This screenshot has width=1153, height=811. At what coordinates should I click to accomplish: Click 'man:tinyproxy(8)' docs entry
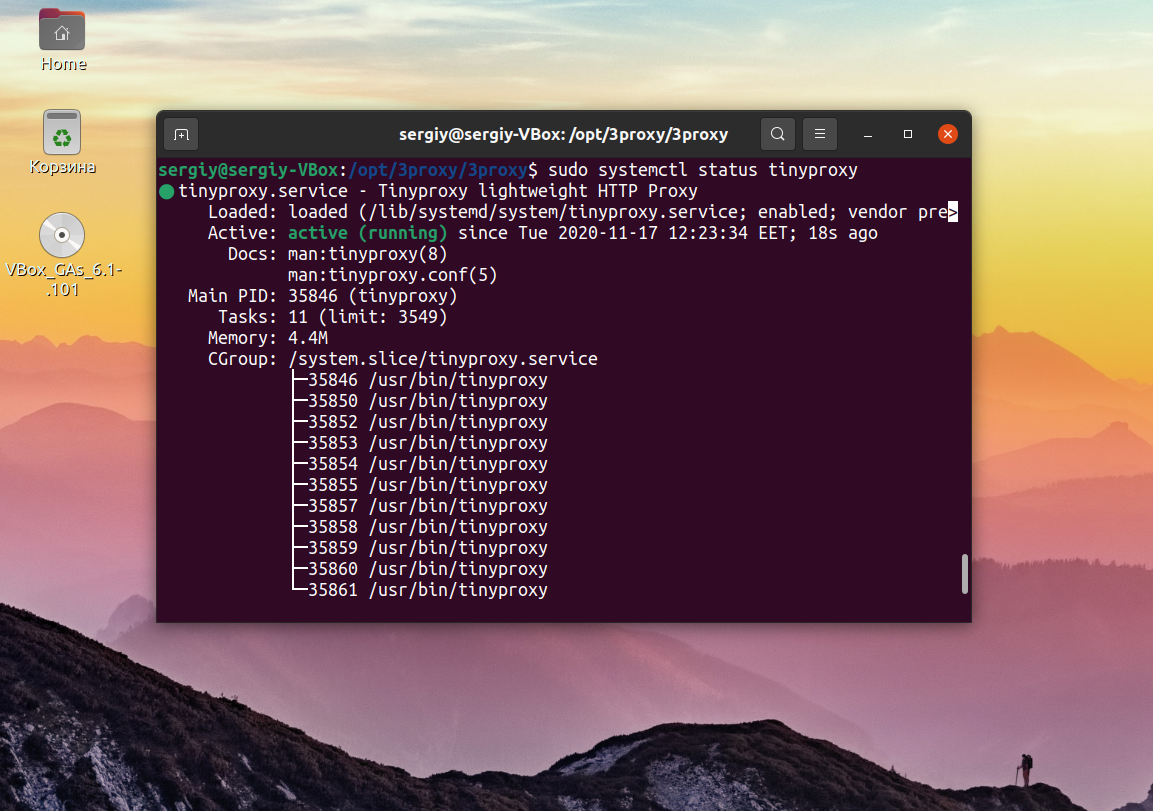[x=368, y=254]
